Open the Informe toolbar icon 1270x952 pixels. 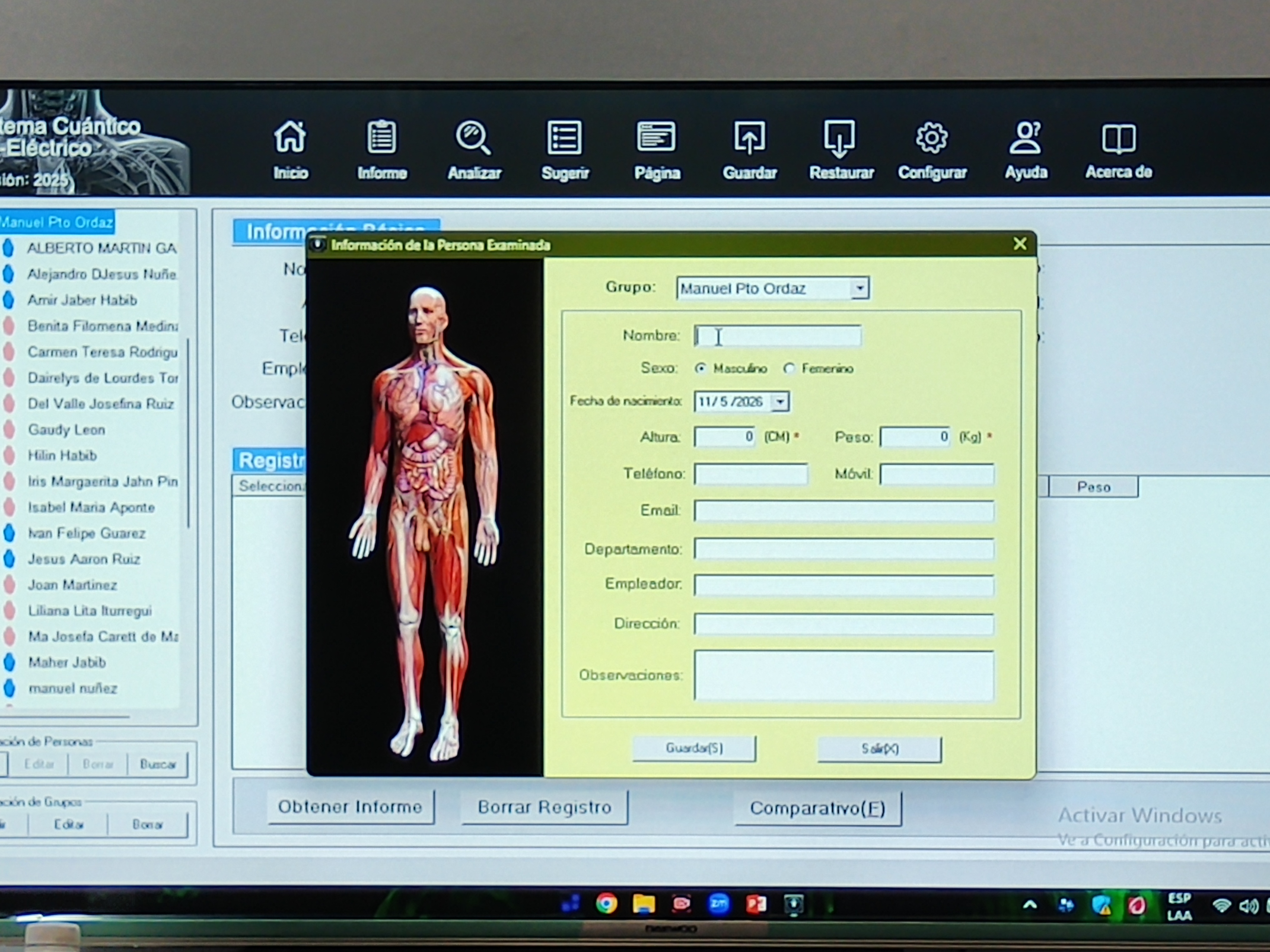pyautogui.click(x=382, y=150)
